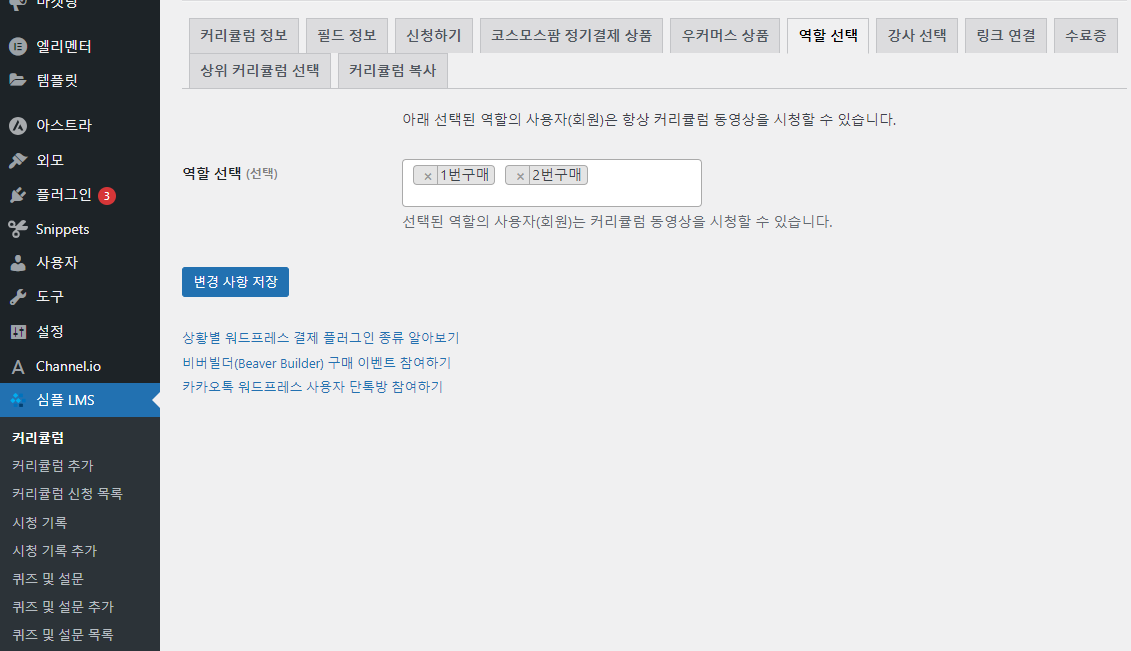Image resolution: width=1131 pixels, height=651 pixels.
Task: Click the Snippets scissors icon
Action: point(18,229)
